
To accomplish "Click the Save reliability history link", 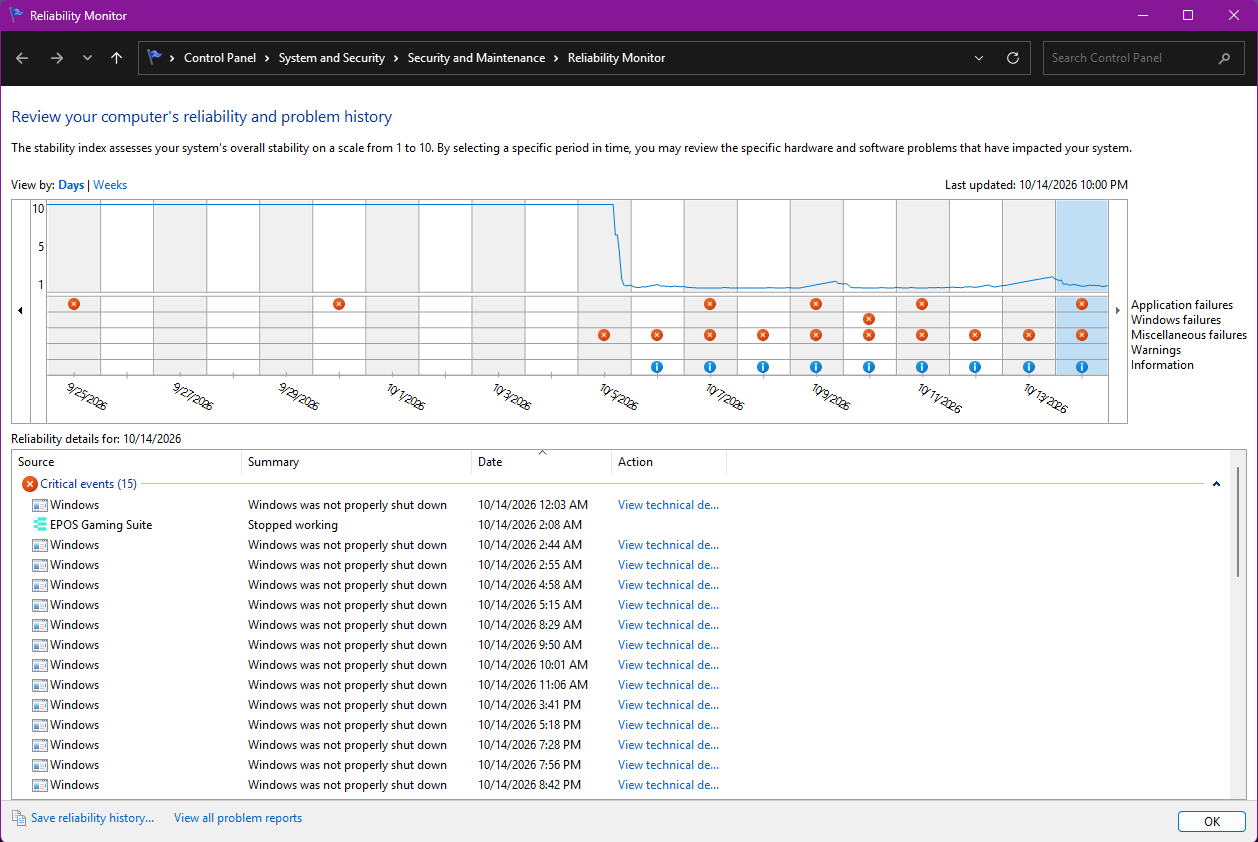I will (x=92, y=818).
